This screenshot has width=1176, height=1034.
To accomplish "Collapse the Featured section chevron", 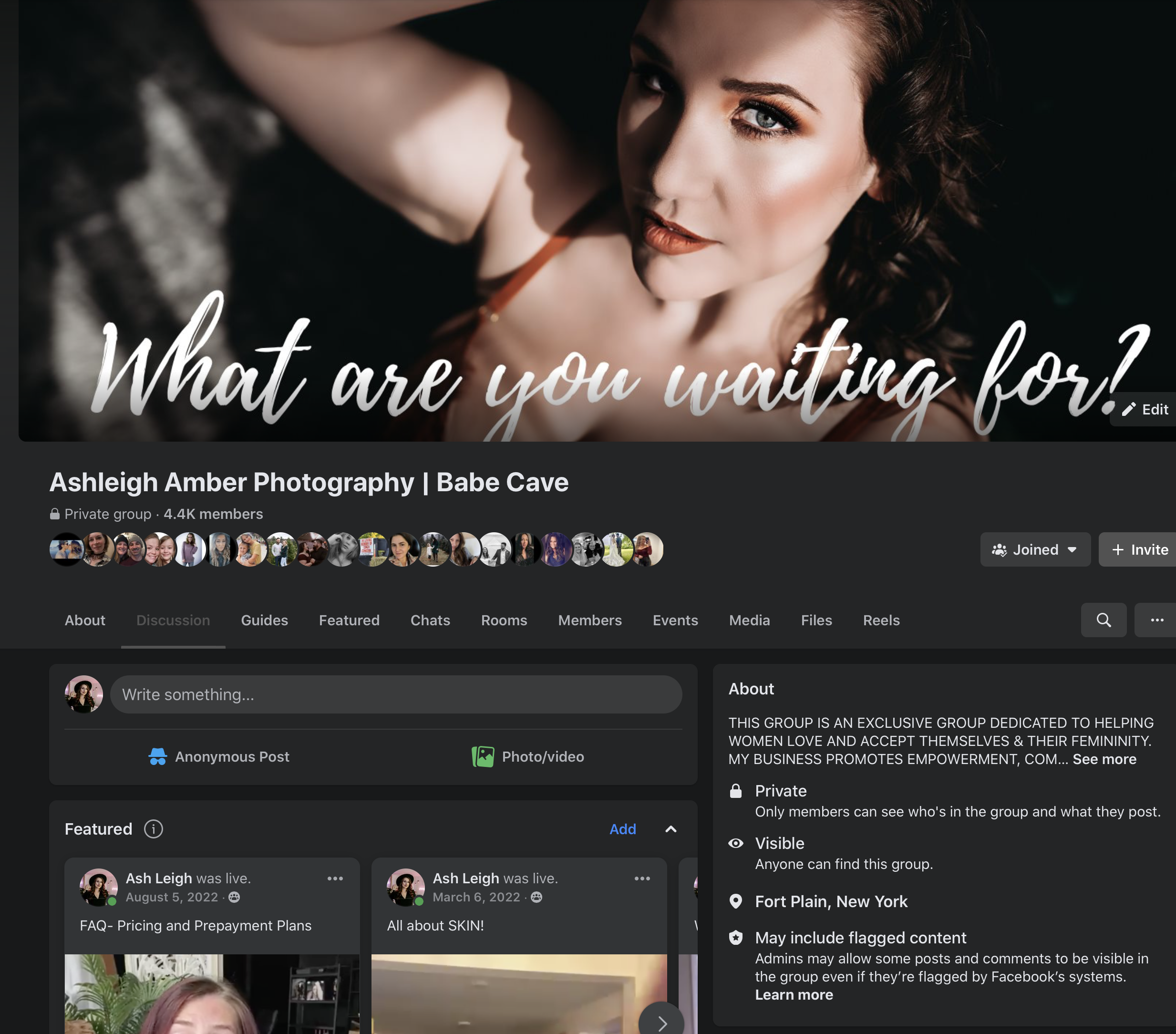I will (671, 828).
